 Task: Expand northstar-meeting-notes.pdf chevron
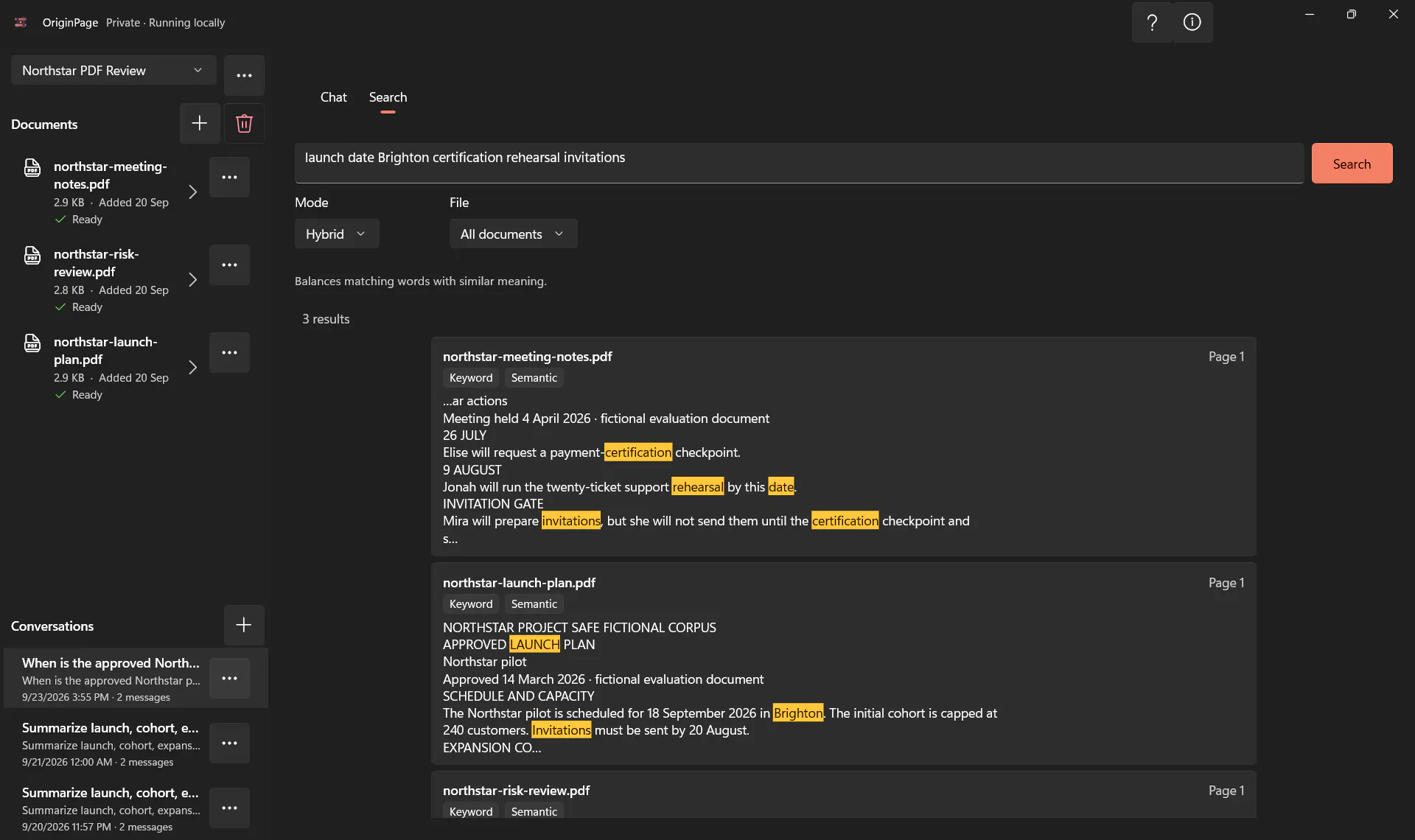click(192, 192)
